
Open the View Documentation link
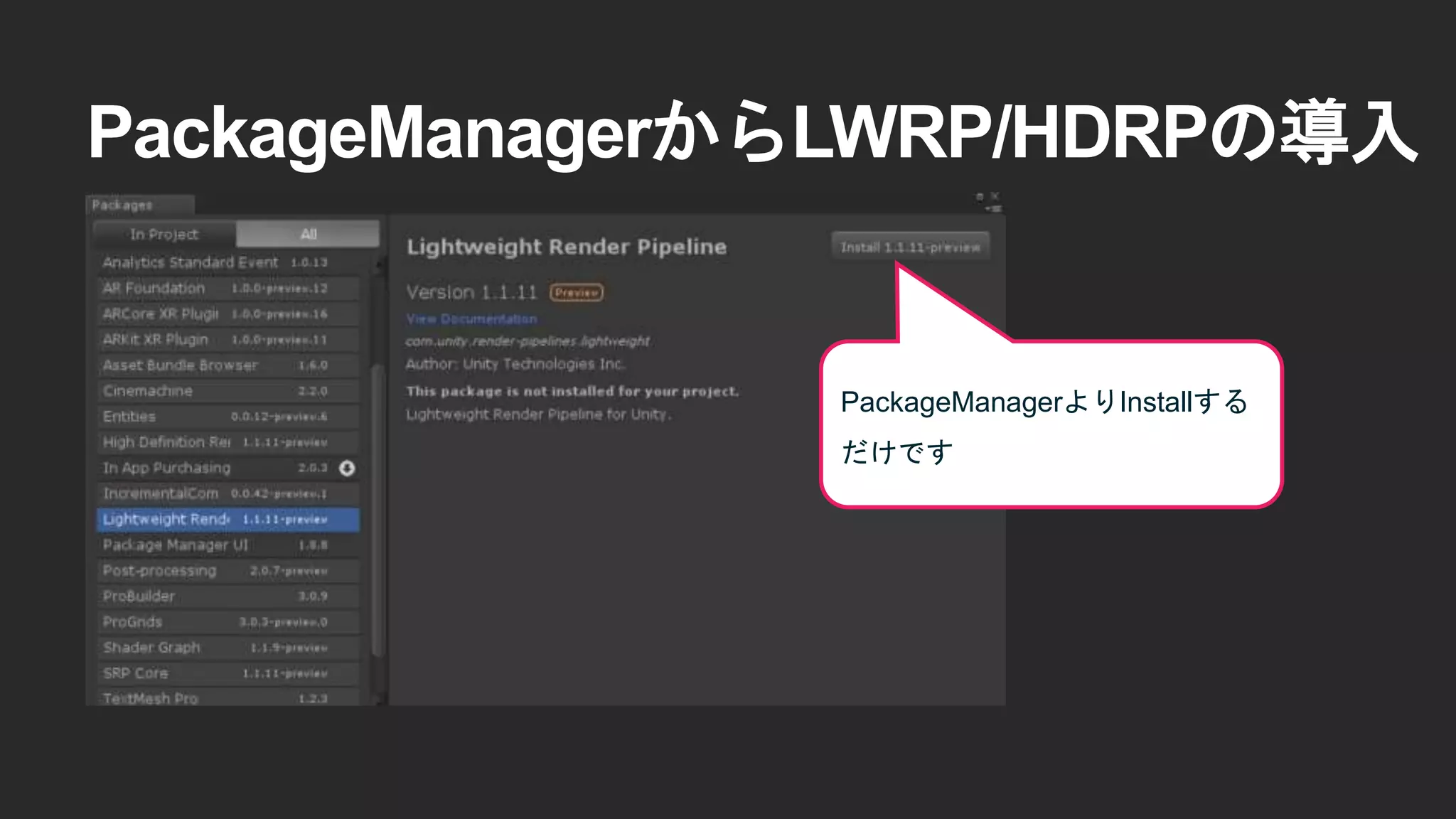tap(471, 318)
